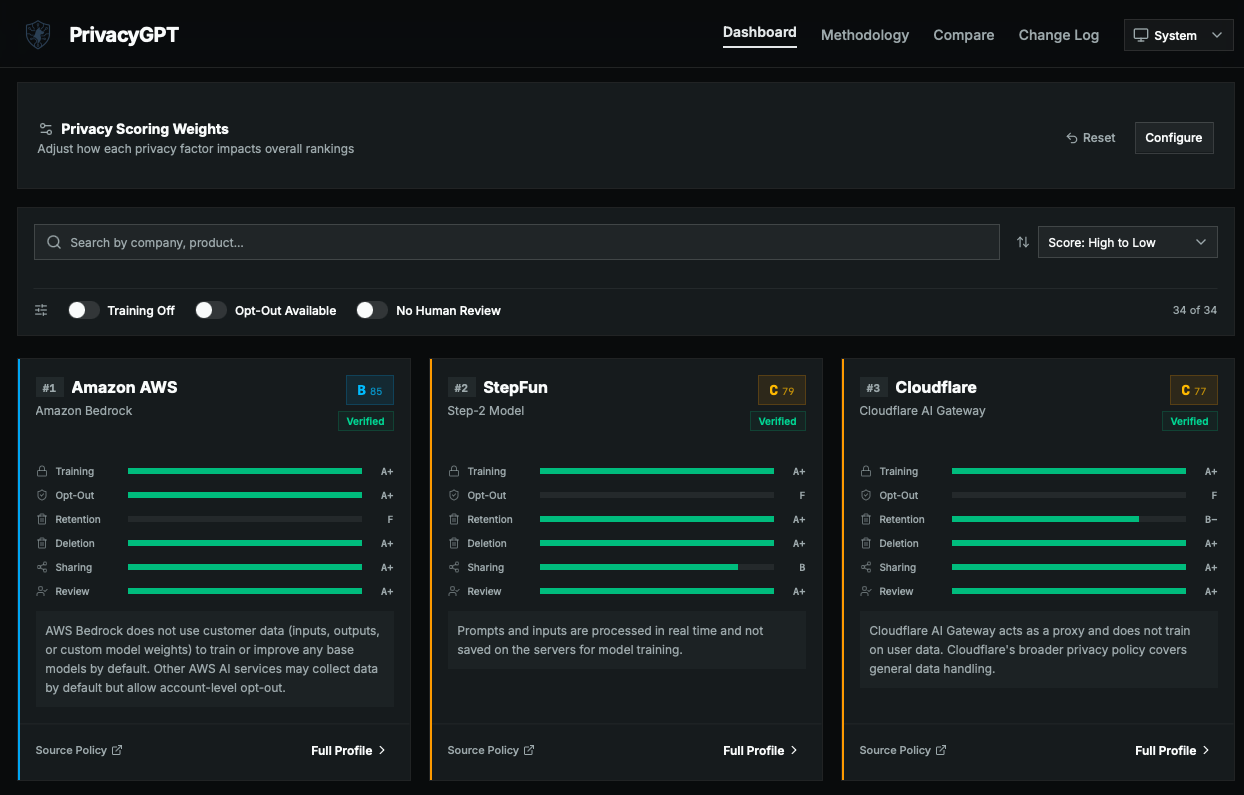Viewport: 1244px width, 795px height.
Task: Click external link icon of Amazon AWS Source Policy
Action: click(x=117, y=750)
